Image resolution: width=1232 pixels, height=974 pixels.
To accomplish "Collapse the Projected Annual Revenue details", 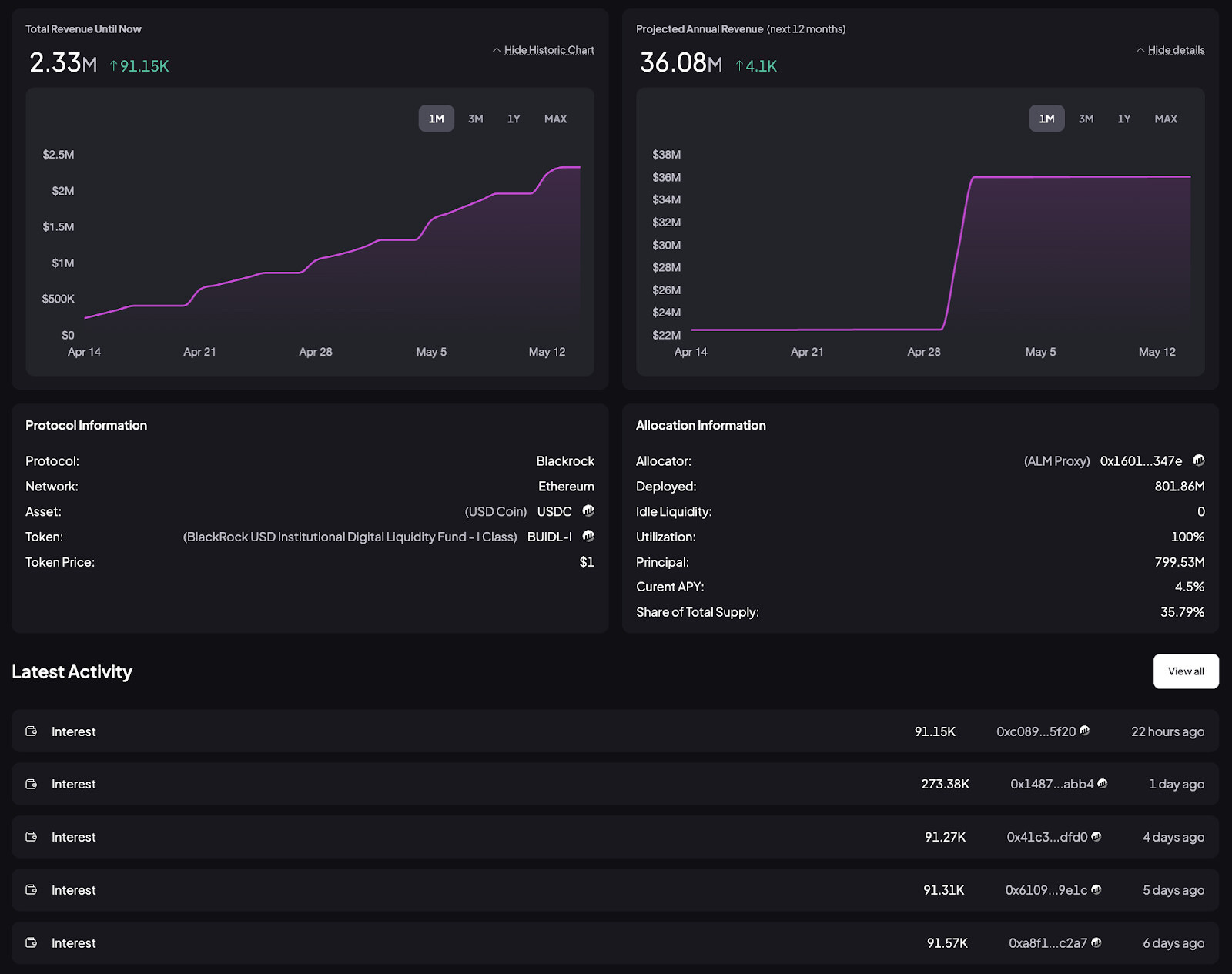I will click(1176, 49).
